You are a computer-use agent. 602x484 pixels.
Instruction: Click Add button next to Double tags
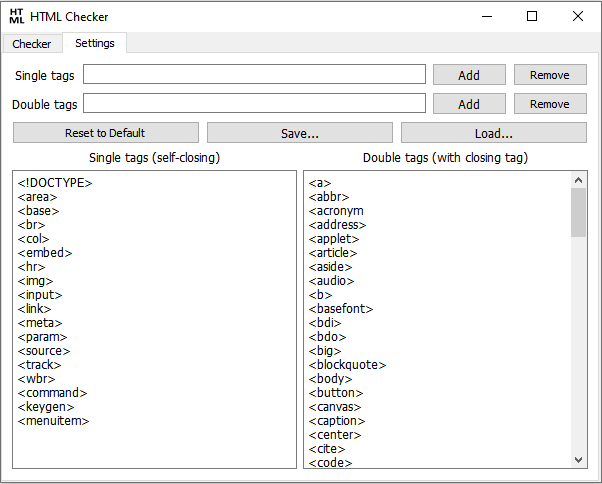(469, 104)
